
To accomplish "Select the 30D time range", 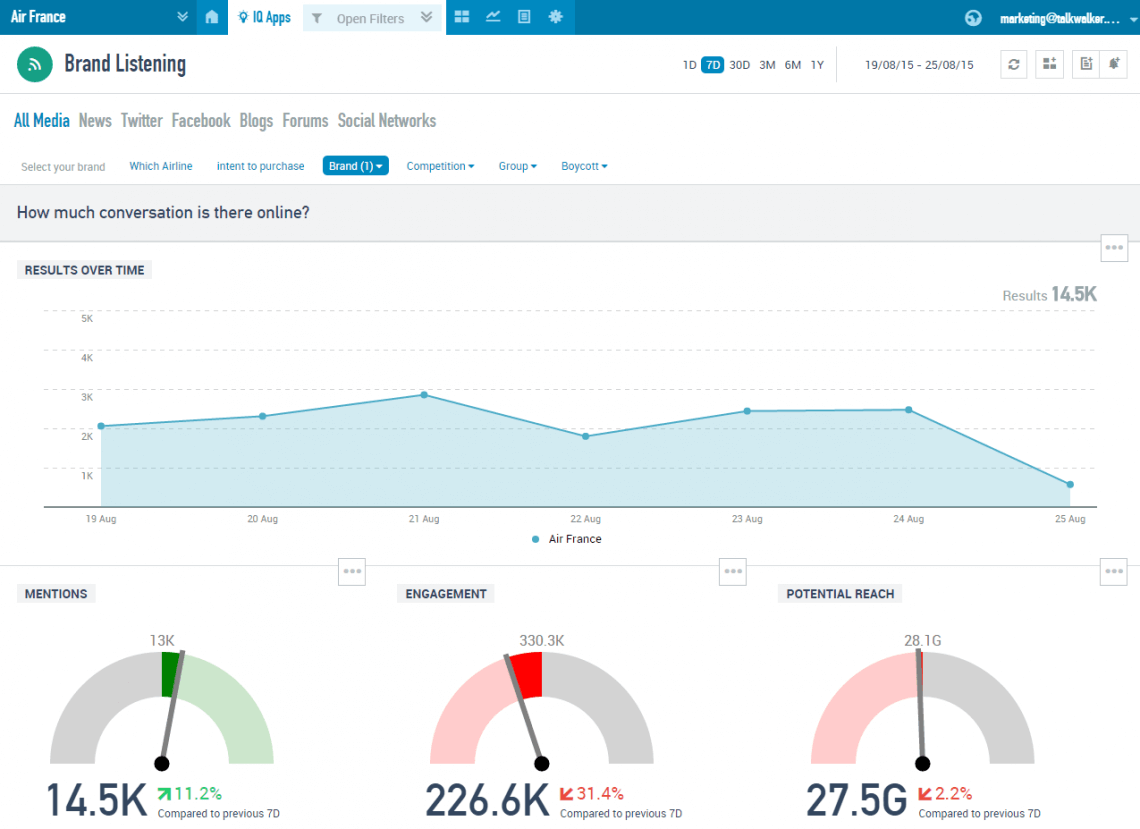I will point(739,64).
